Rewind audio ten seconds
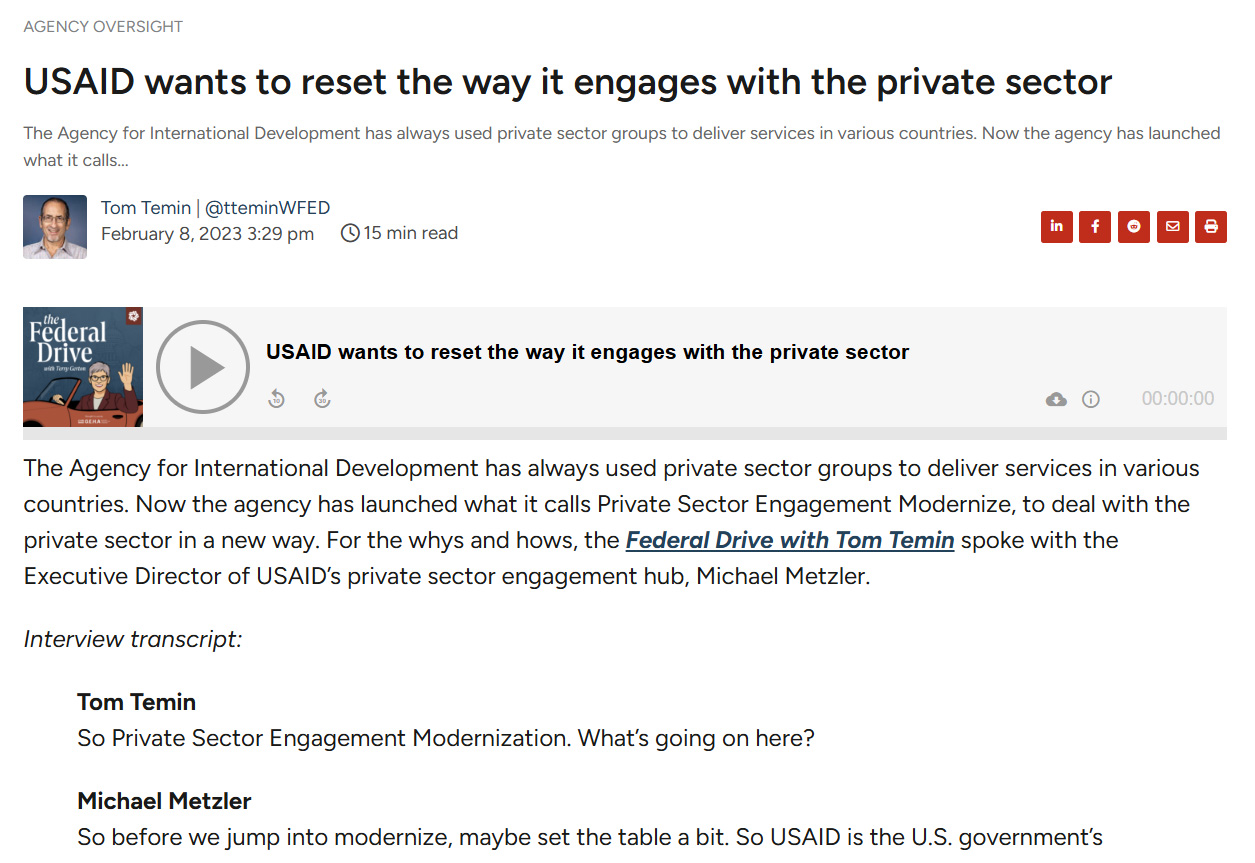The width and height of the screenshot is (1255, 863). point(277,399)
